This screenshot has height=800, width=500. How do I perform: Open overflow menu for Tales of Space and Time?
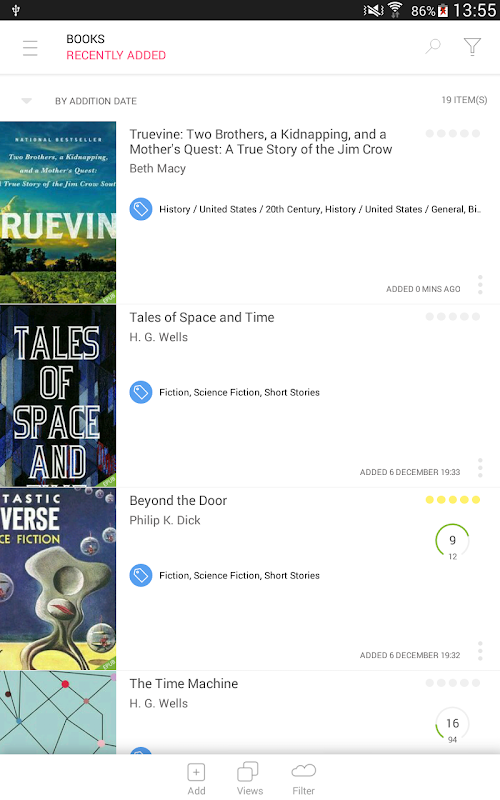[480, 467]
